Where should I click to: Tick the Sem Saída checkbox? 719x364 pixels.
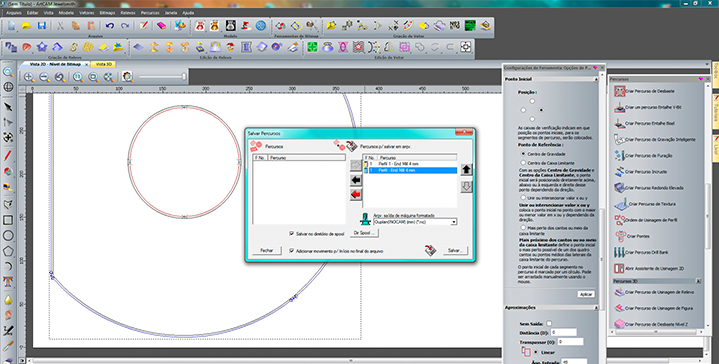[x=549, y=323]
